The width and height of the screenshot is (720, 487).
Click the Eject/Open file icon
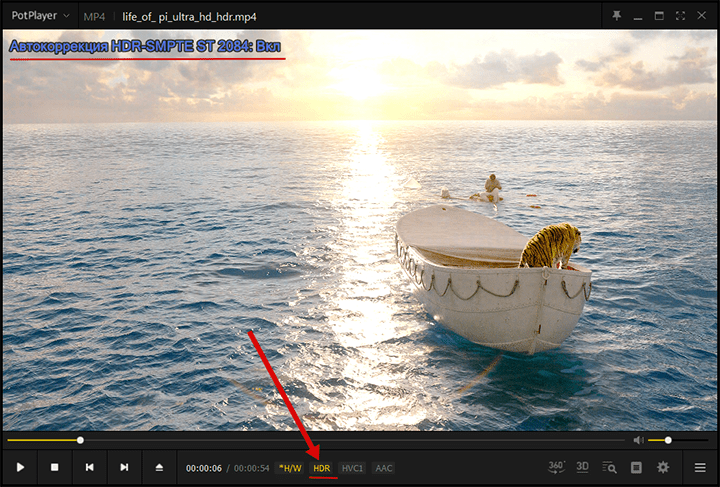point(159,467)
